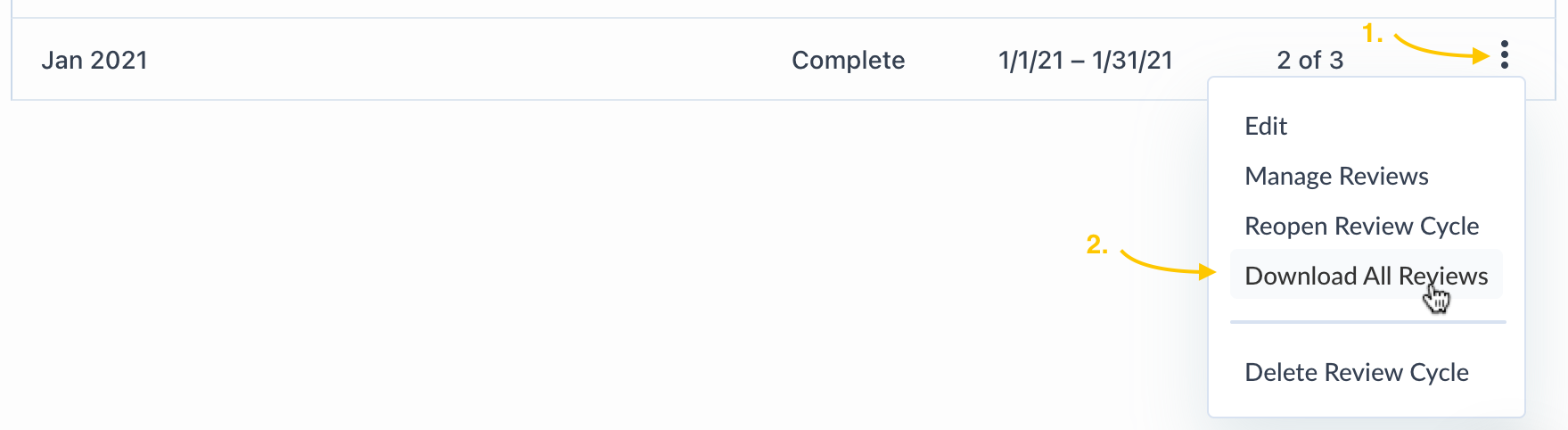Click the yellow number 1 annotation
This screenshot has height=430, width=1568.
1372,35
